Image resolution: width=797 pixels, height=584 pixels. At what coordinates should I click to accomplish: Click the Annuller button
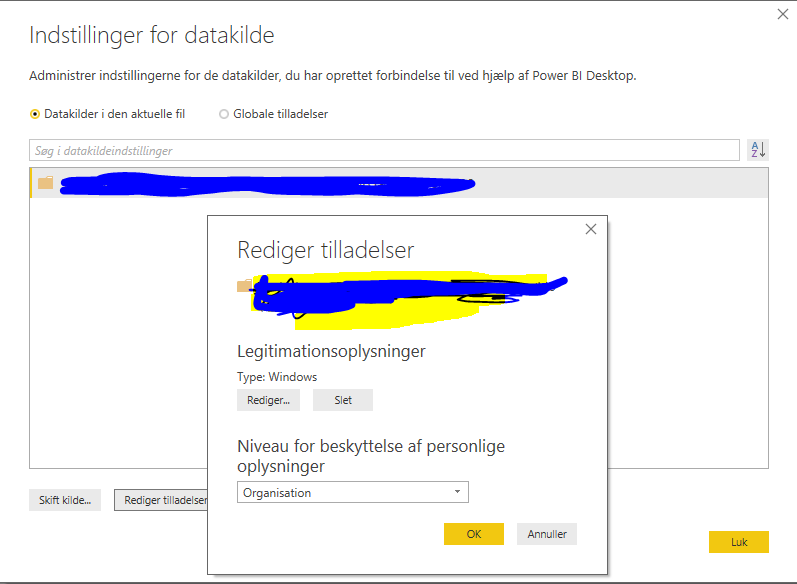[x=547, y=534]
